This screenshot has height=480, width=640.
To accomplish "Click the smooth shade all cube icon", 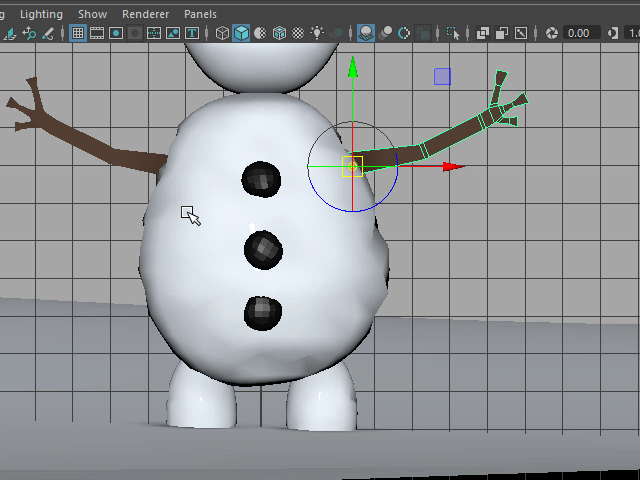I will tap(241, 33).
